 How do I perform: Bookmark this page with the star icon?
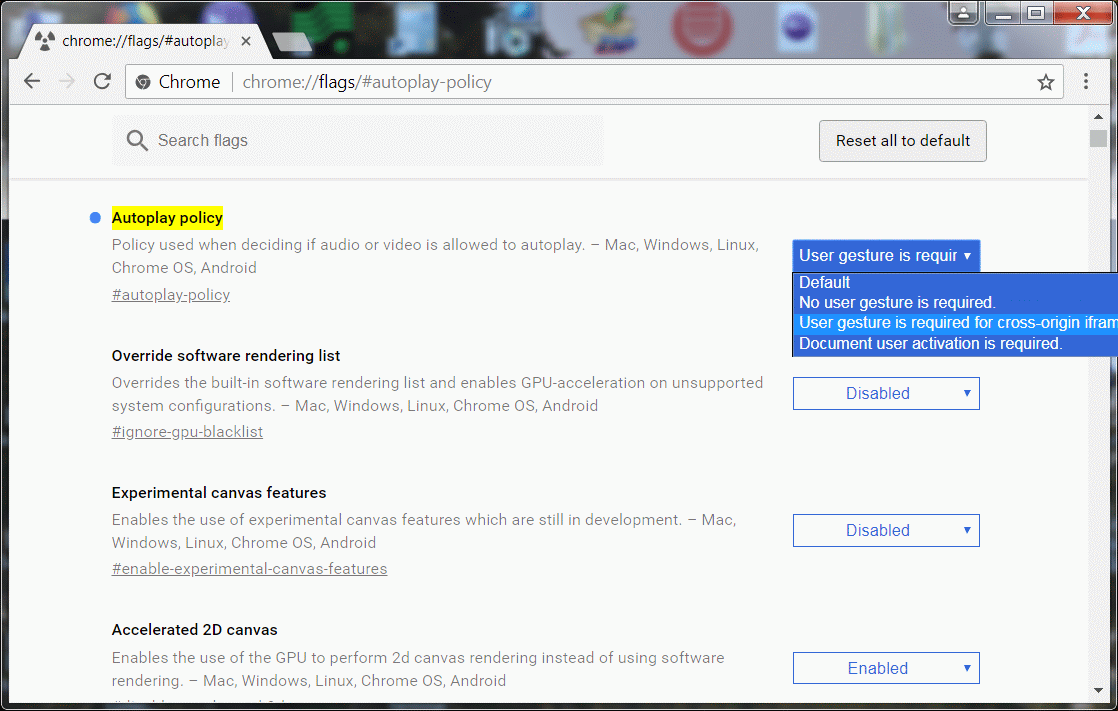click(1045, 82)
